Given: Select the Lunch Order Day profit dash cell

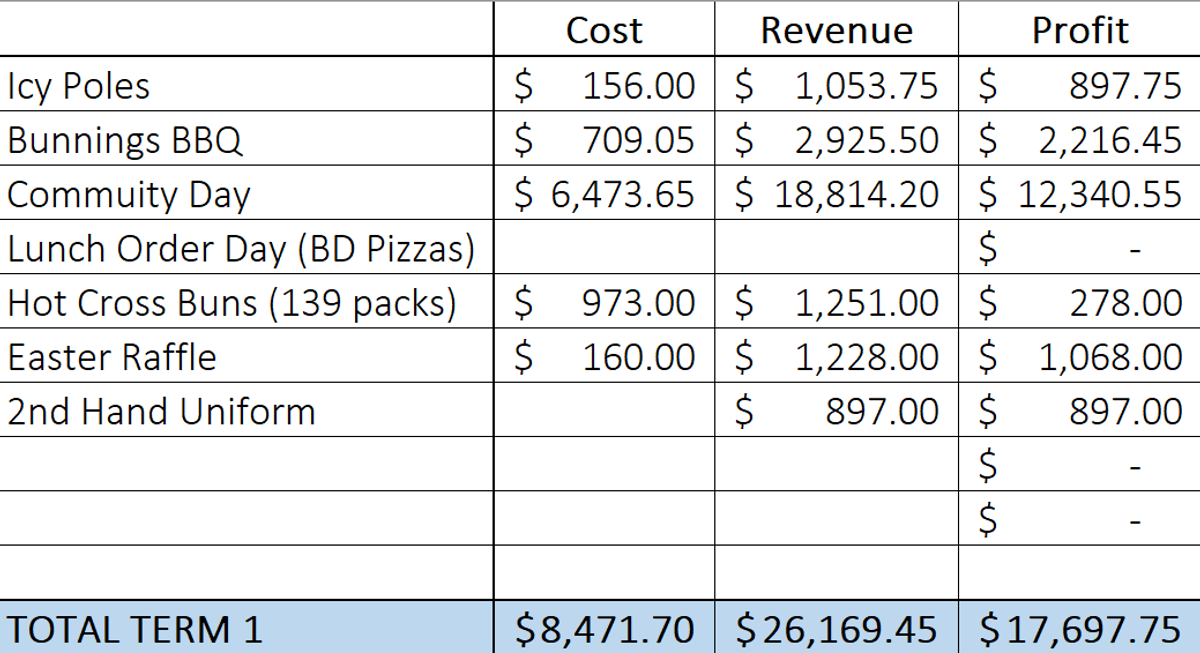Looking at the screenshot, I should (x=1080, y=248).
